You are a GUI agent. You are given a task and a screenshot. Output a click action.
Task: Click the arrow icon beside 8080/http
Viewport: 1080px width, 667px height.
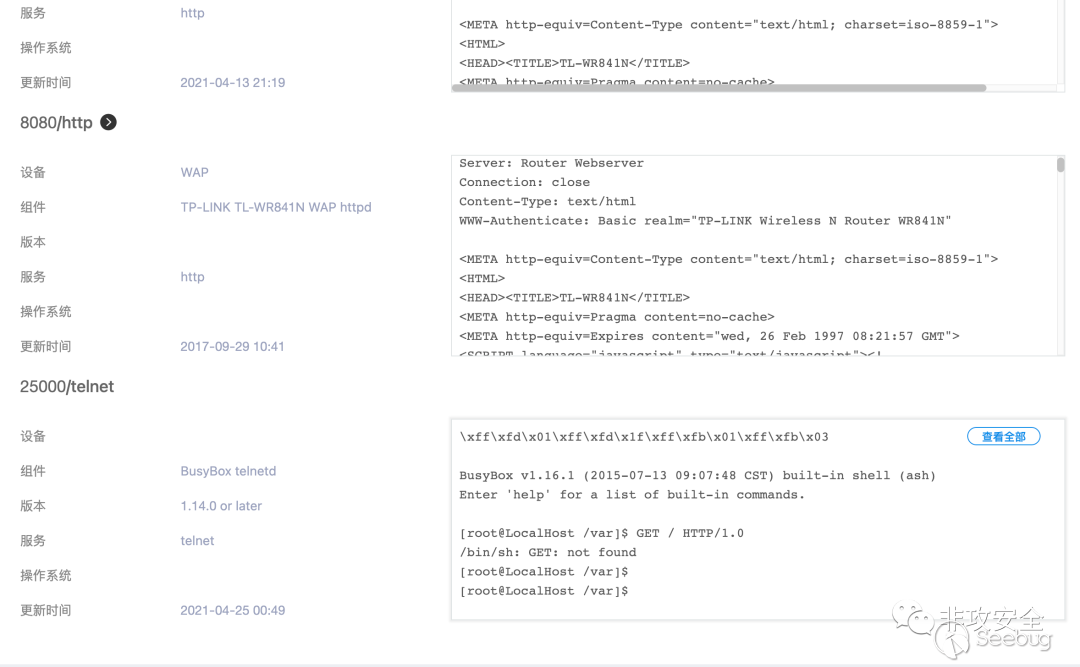(x=108, y=122)
